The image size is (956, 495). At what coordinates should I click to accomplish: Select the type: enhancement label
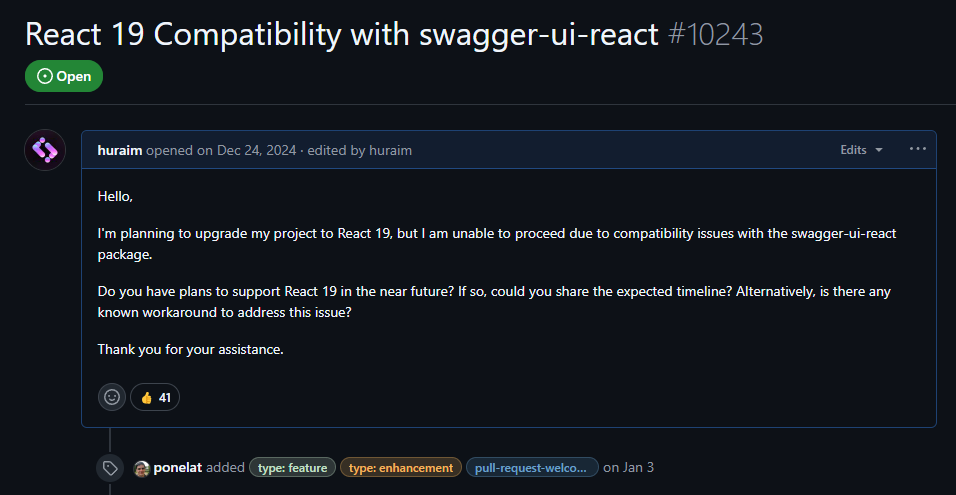401,468
